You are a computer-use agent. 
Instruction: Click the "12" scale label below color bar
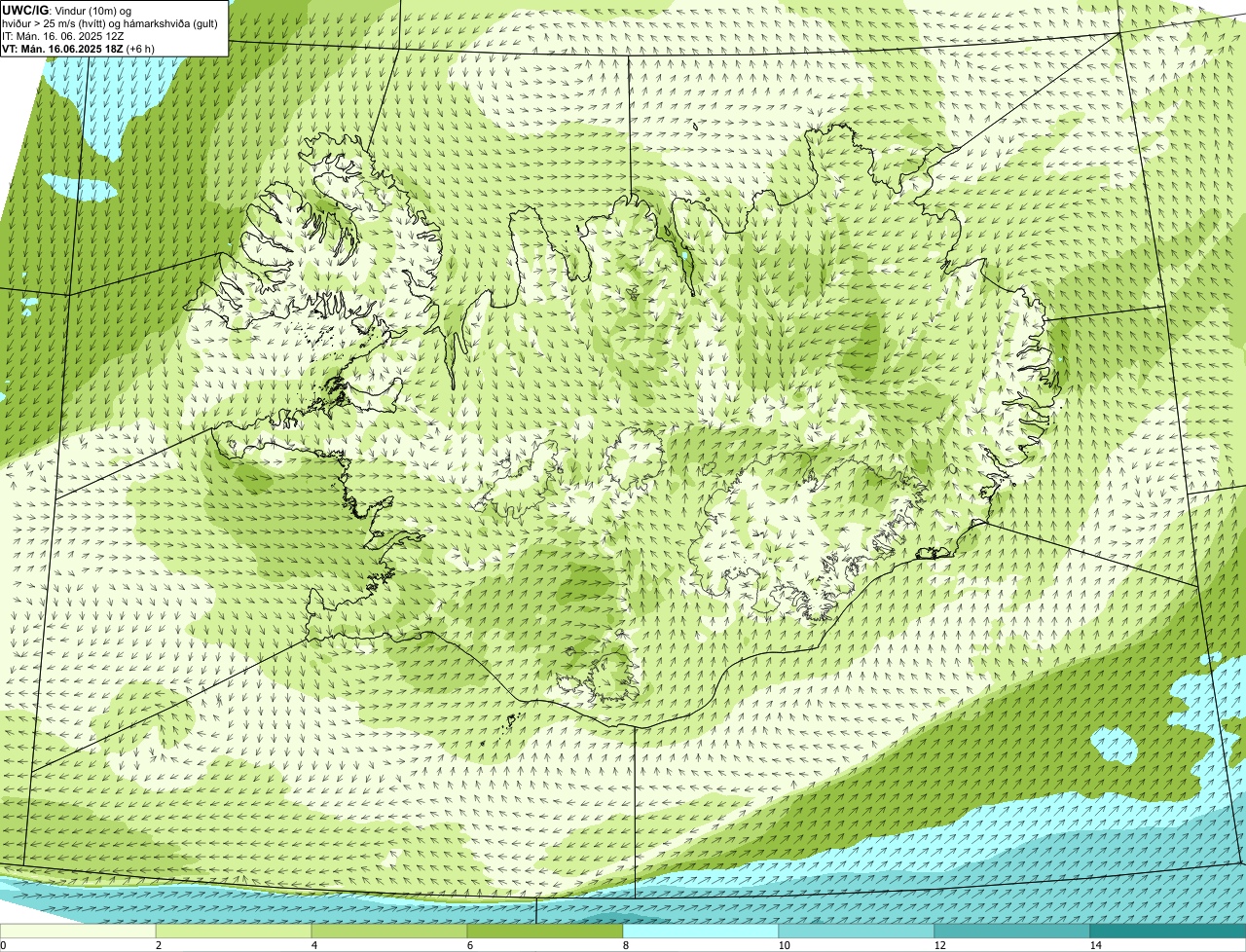(x=939, y=945)
